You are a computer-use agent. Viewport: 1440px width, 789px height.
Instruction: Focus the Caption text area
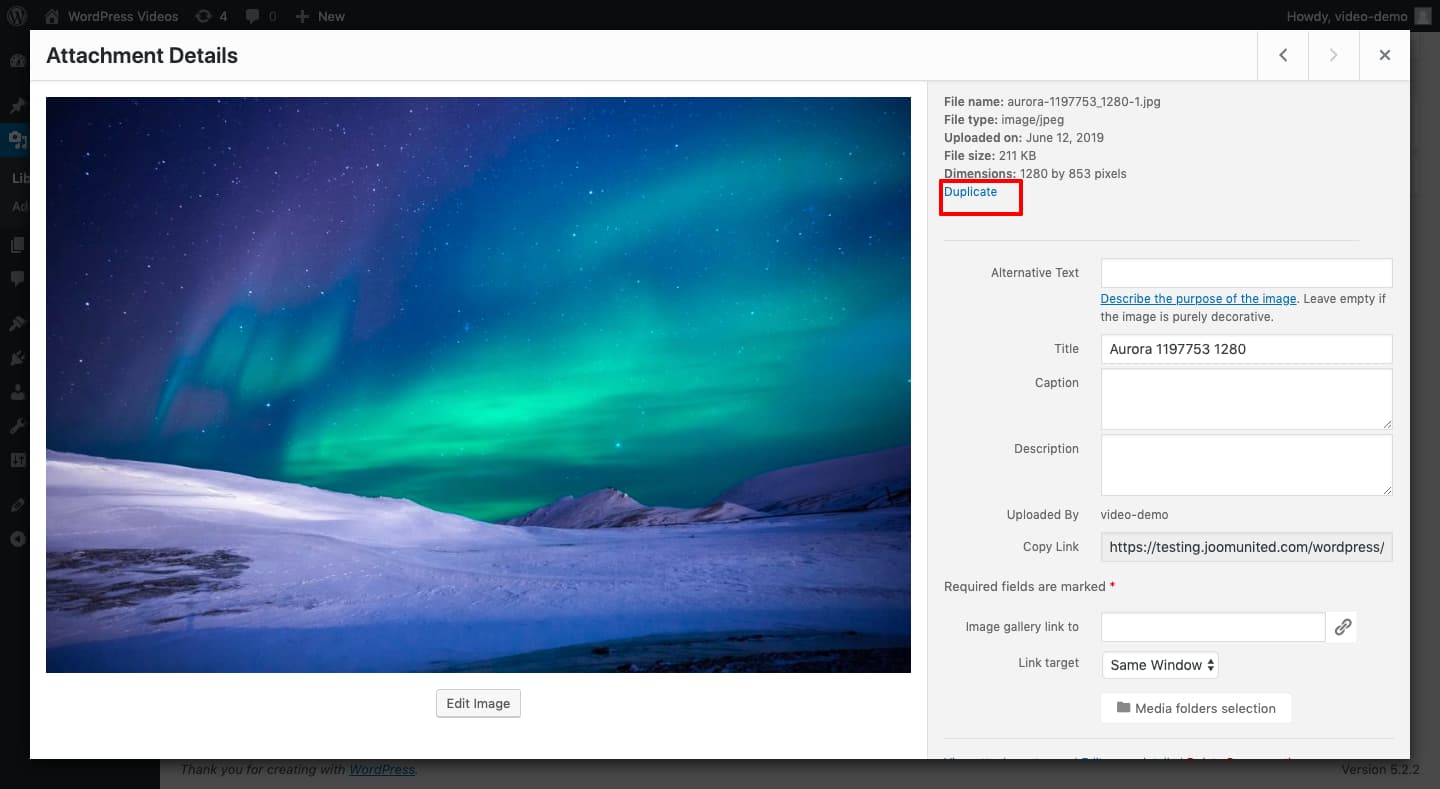(x=1246, y=399)
